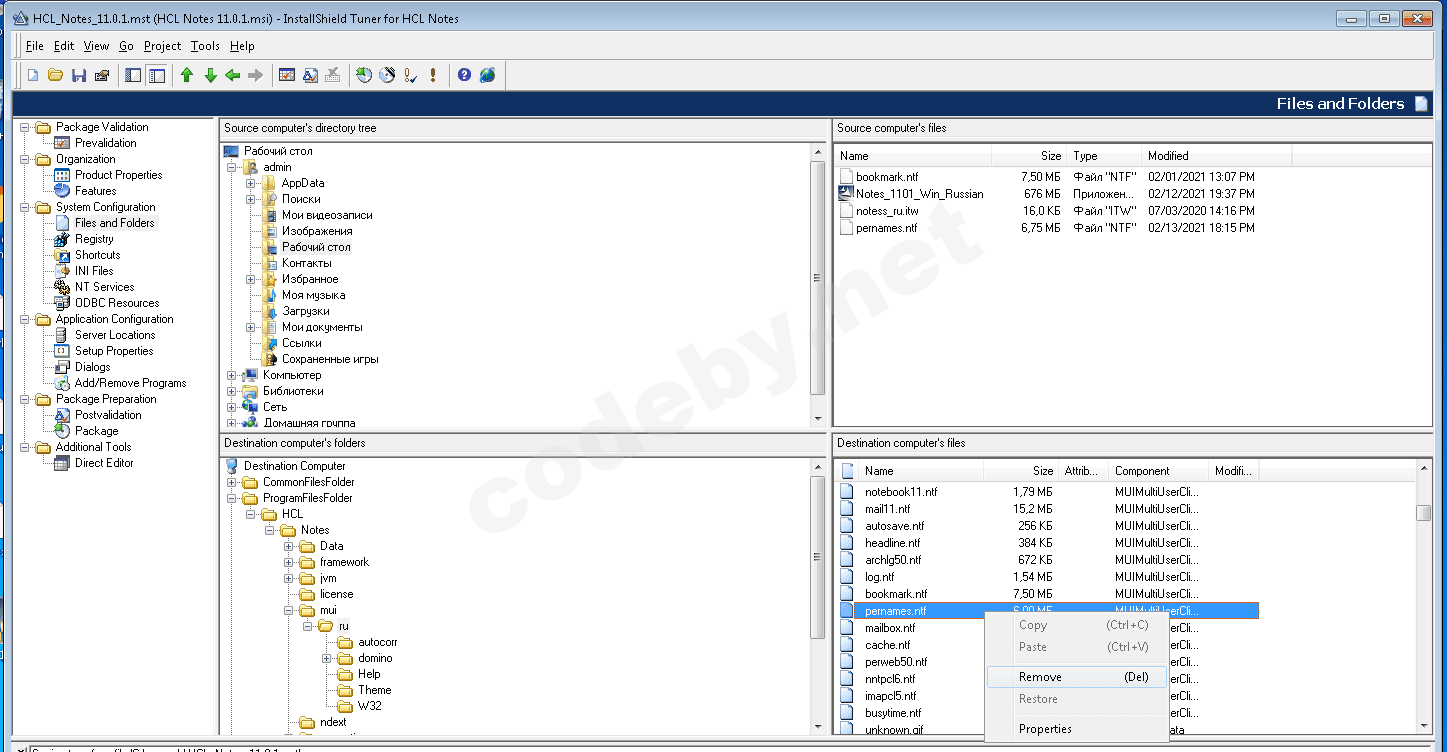Screen dimensions: 1447x752
Task: Select Direct Editor under Additional Tools
Action: 104,463
